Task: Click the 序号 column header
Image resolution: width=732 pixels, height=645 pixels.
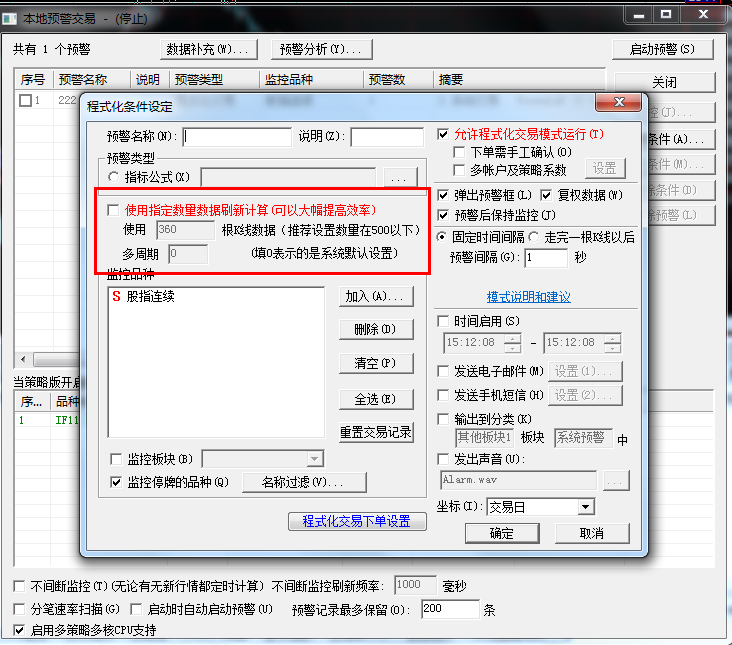Action: (34, 80)
